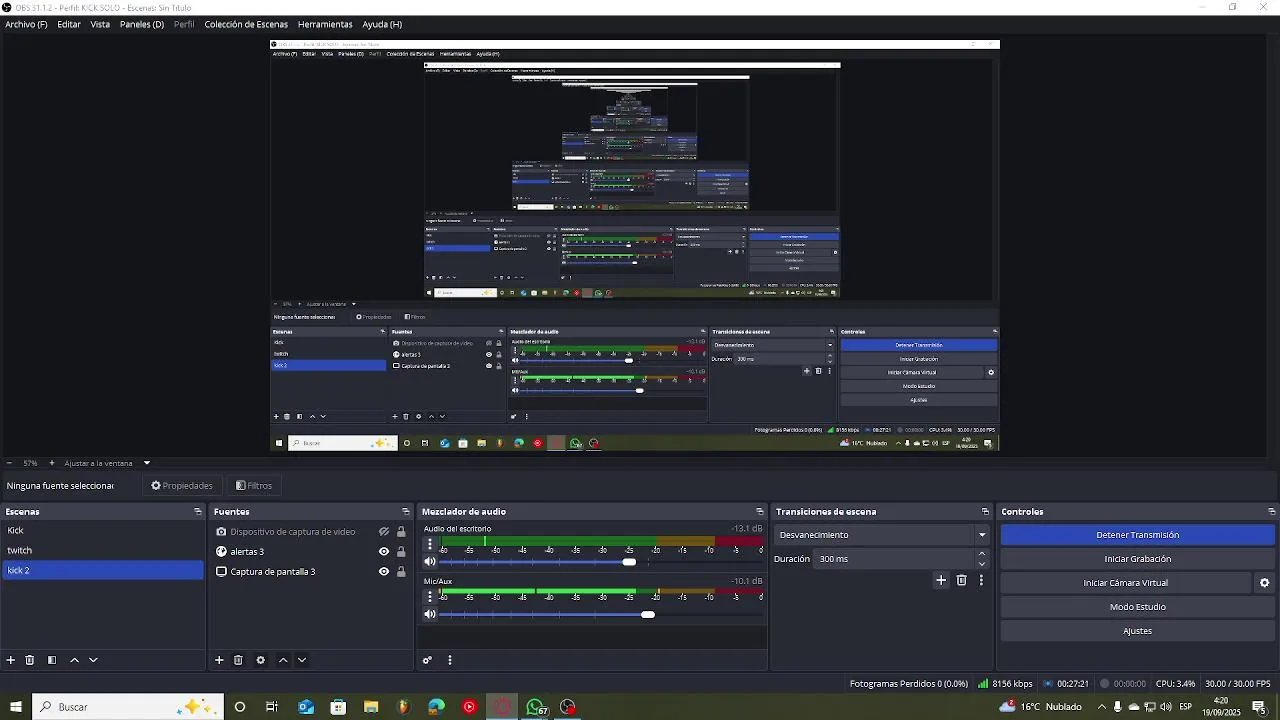Screen dimensions: 1280x720
Task: Open Colección de Escenas menu
Action: pyautogui.click(x=246, y=24)
